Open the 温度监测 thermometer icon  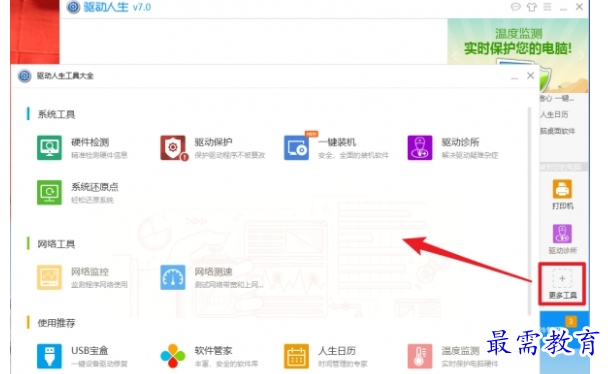click(420, 356)
